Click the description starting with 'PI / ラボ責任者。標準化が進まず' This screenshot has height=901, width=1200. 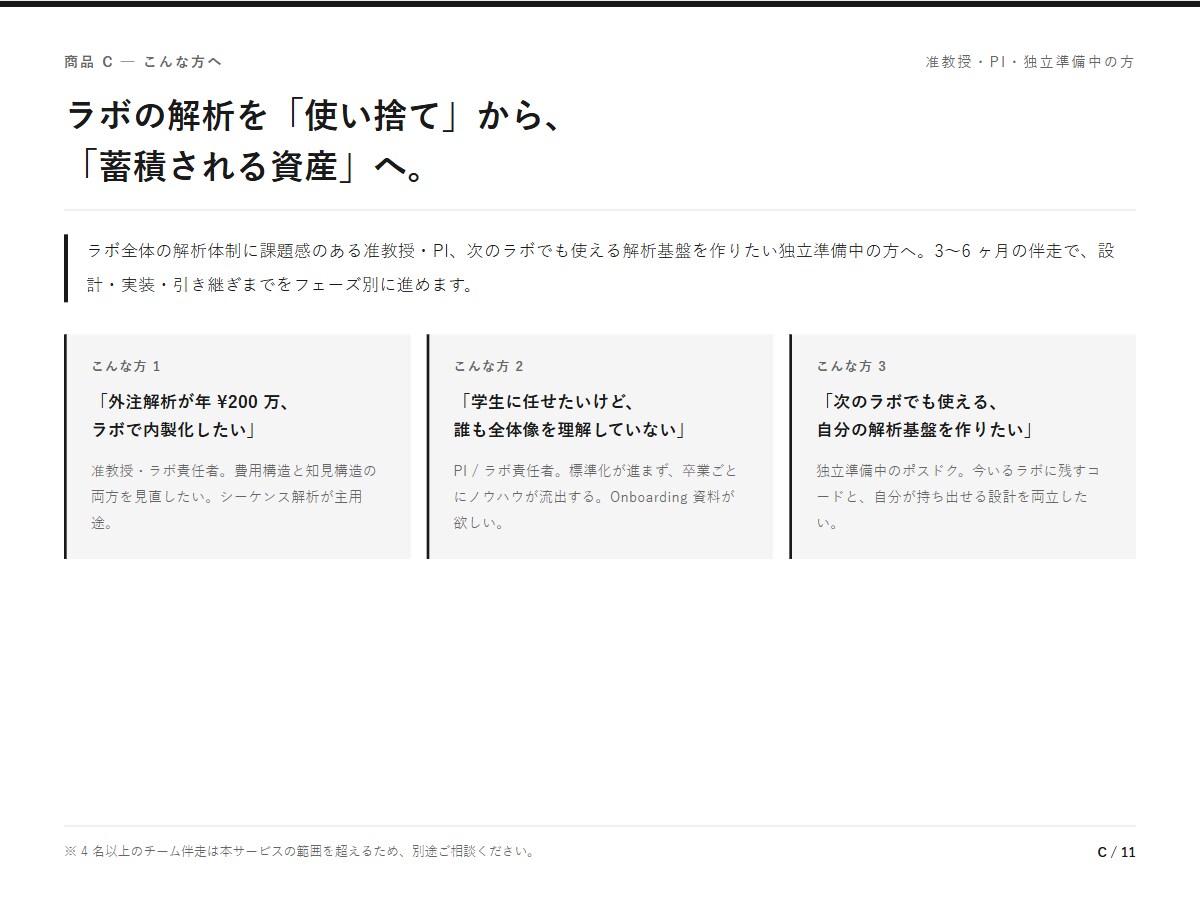[595, 496]
